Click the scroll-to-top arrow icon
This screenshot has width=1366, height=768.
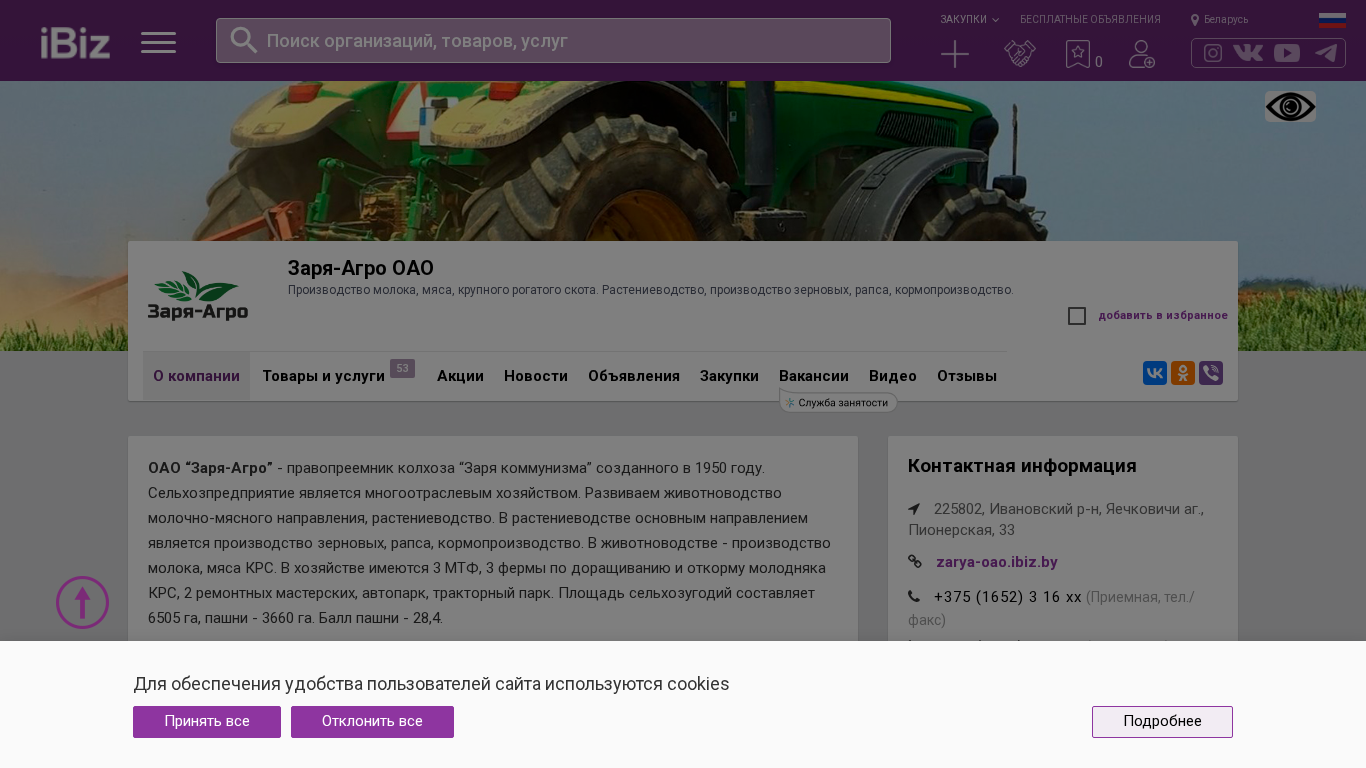tap(82, 602)
